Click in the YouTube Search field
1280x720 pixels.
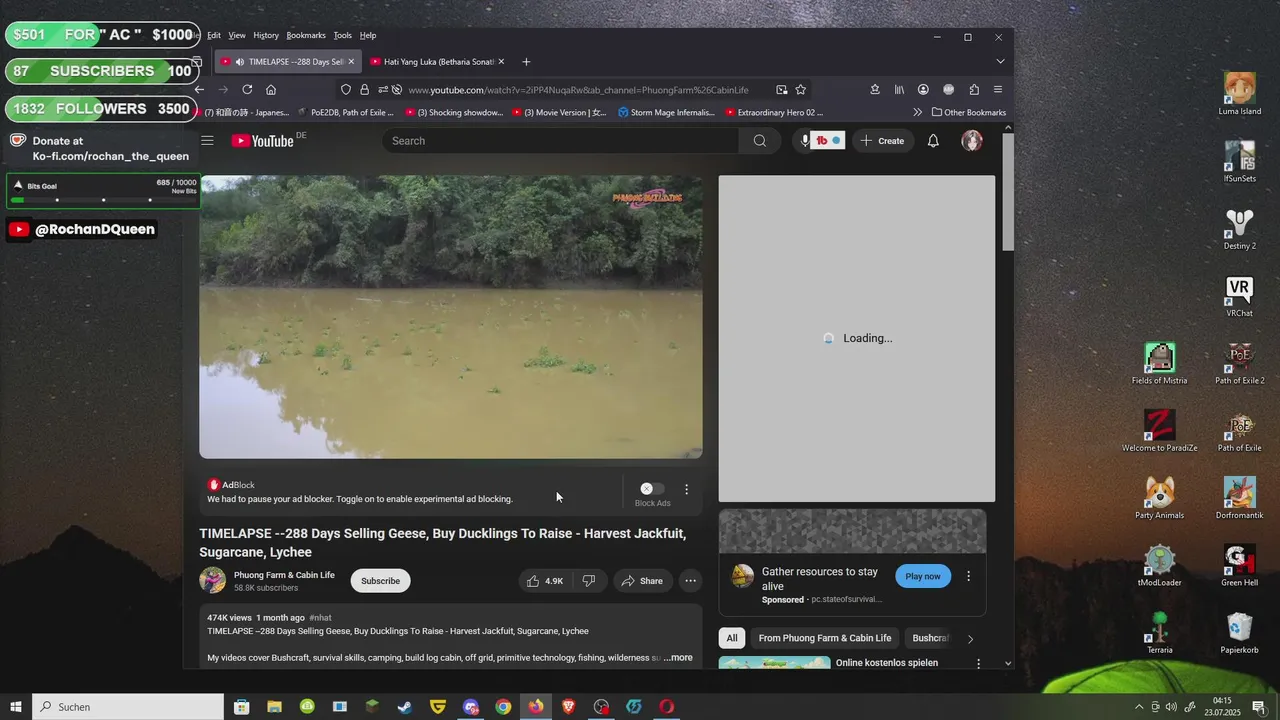[x=560, y=141]
